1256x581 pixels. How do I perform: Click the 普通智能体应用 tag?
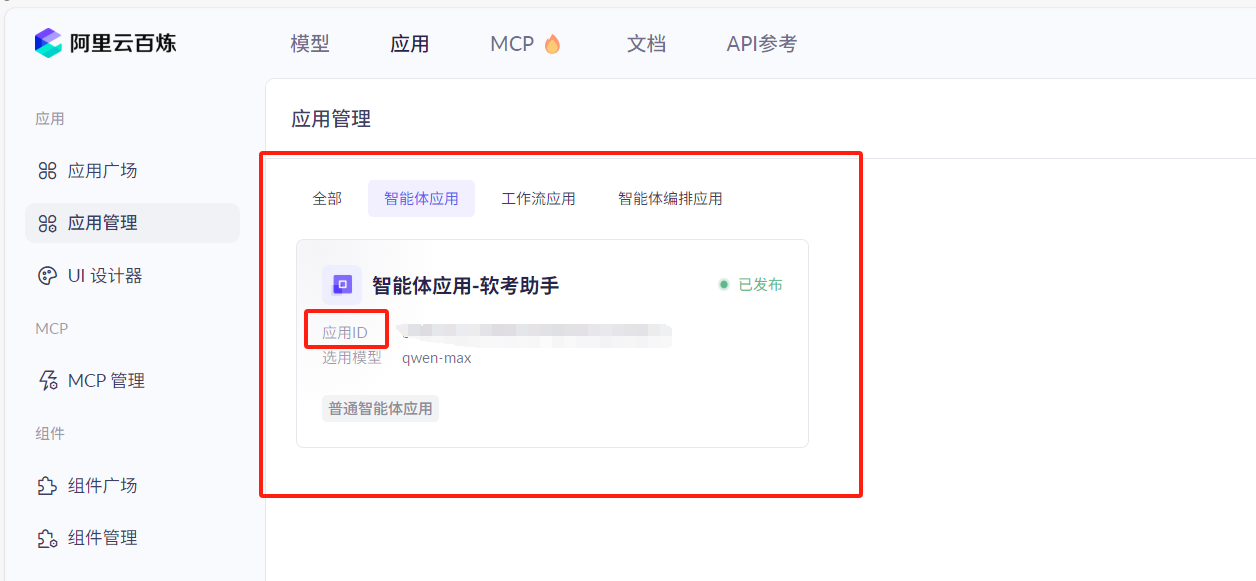click(x=380, y=408)
